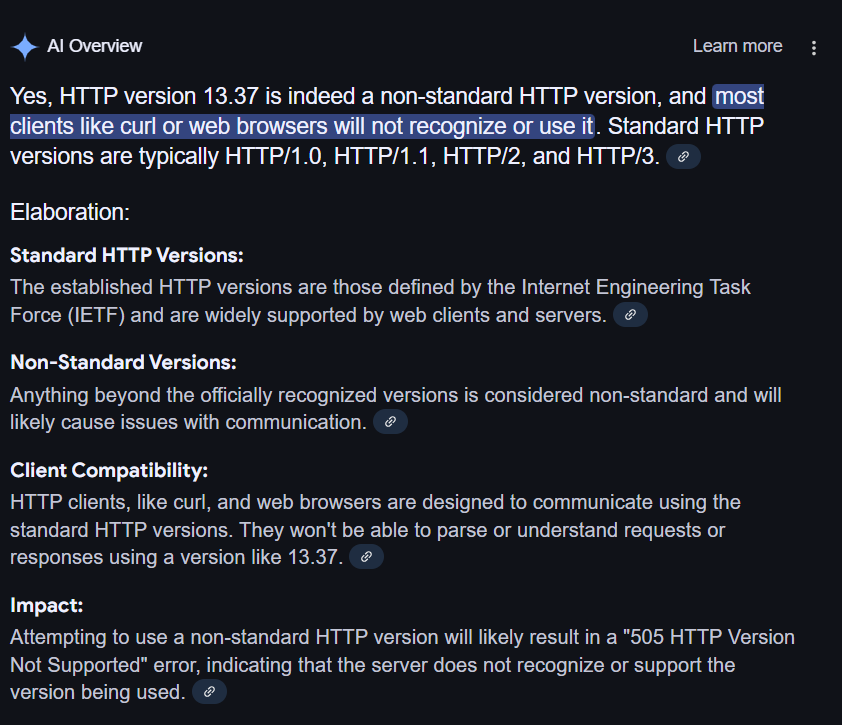Click the 'Anything beyond the officially recognized' paragraph
Image resolution: width=842 pixels, height=725 pixels.
pos(396,408)
